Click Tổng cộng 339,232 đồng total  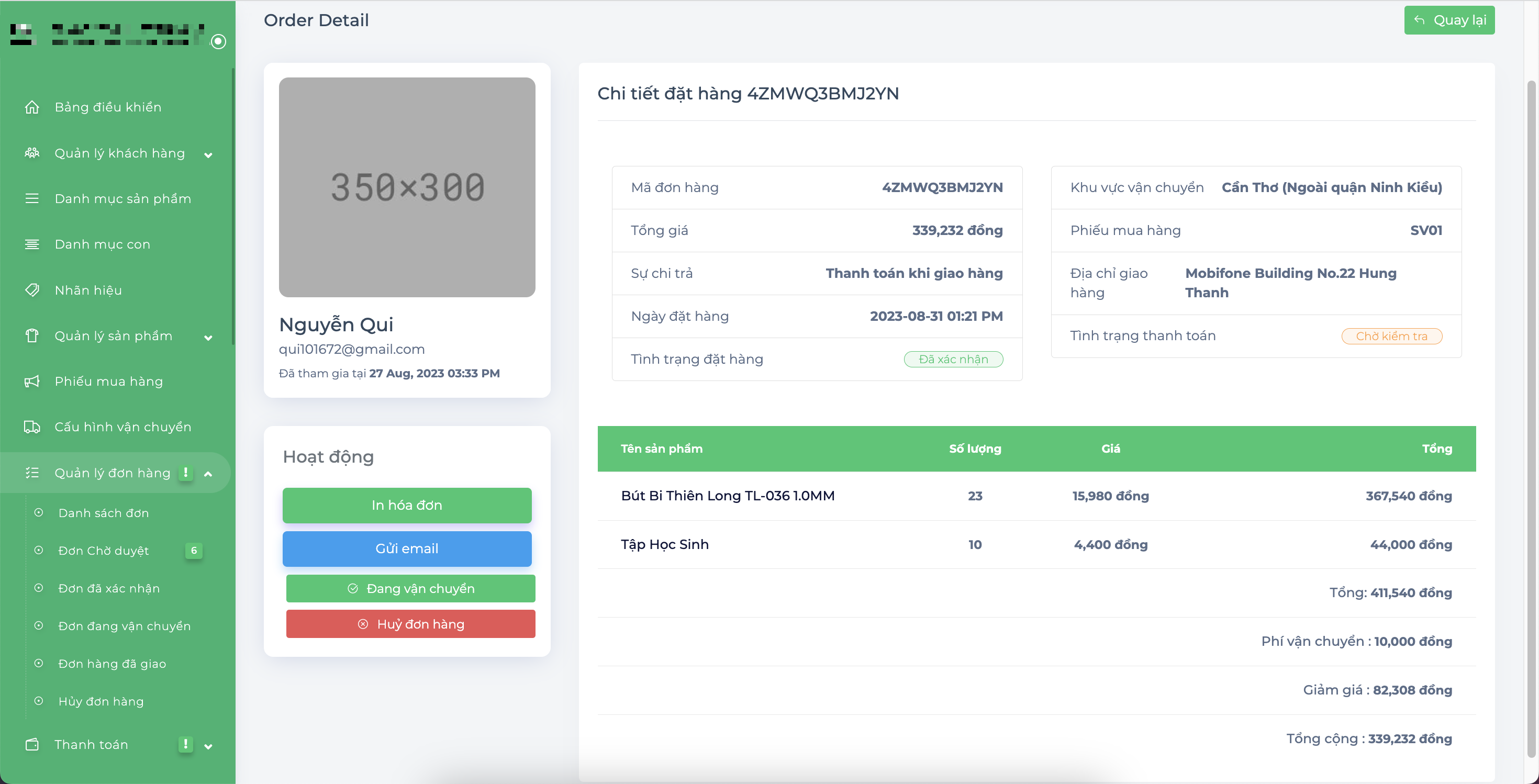[x=1369, y=738]
